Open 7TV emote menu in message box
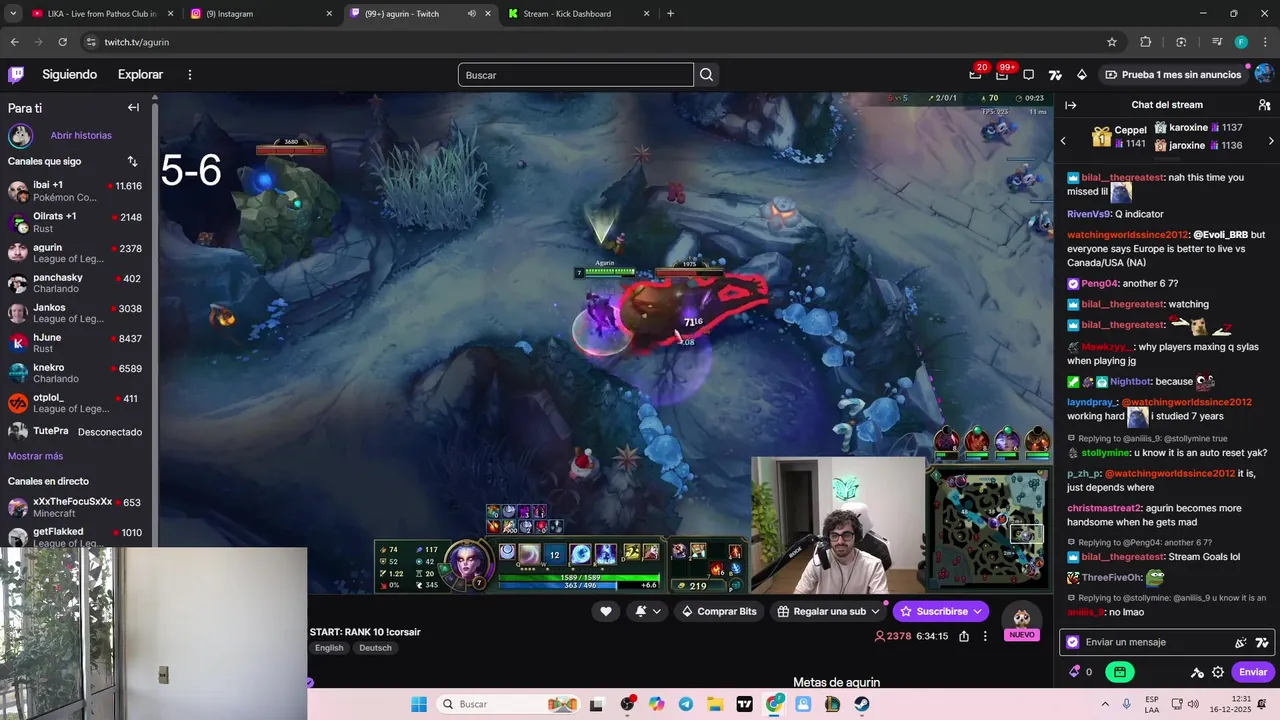 1262,642
